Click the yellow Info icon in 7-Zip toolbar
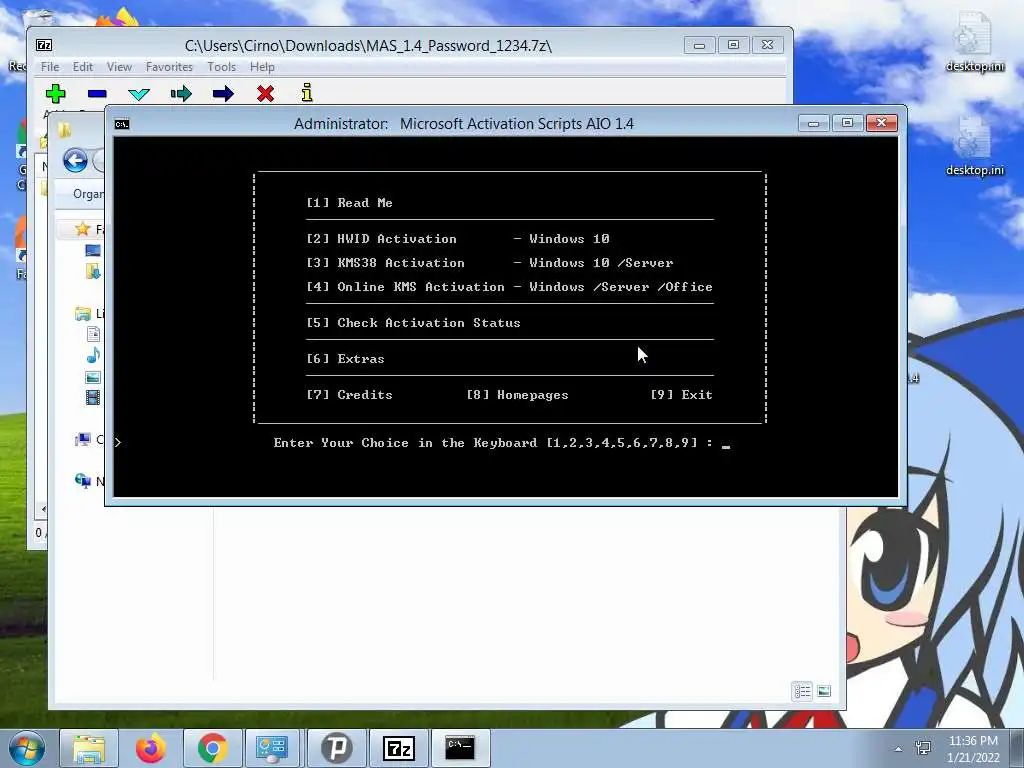 (307, 93)
